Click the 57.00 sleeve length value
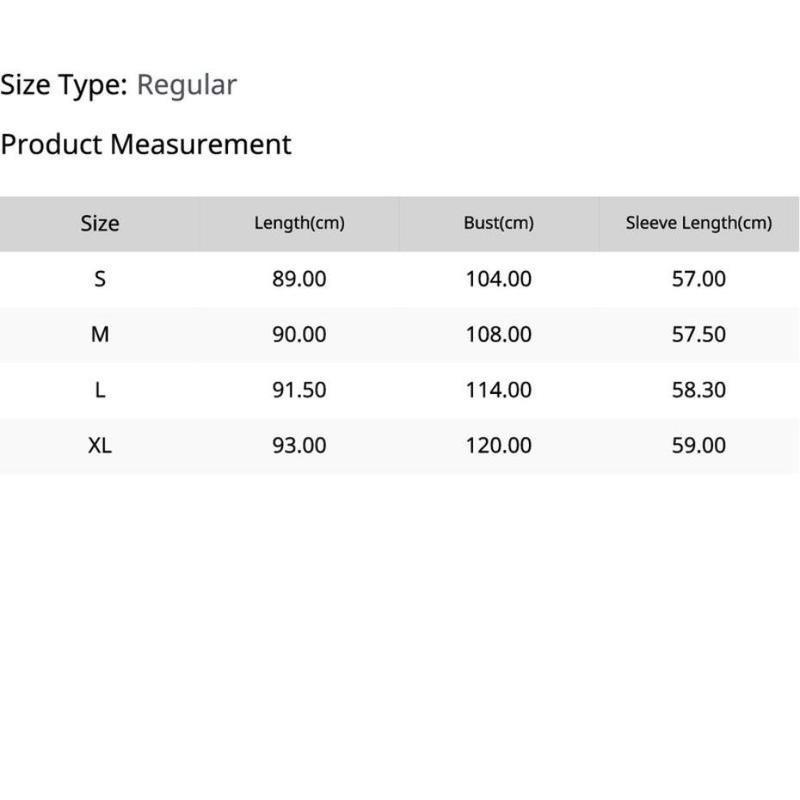Image resolution: width=800 pixels, height=800 pixels. point(698,279)
